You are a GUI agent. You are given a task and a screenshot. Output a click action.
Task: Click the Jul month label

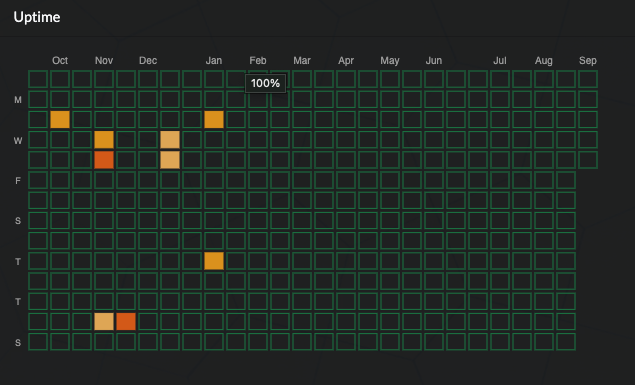(500, 61)
